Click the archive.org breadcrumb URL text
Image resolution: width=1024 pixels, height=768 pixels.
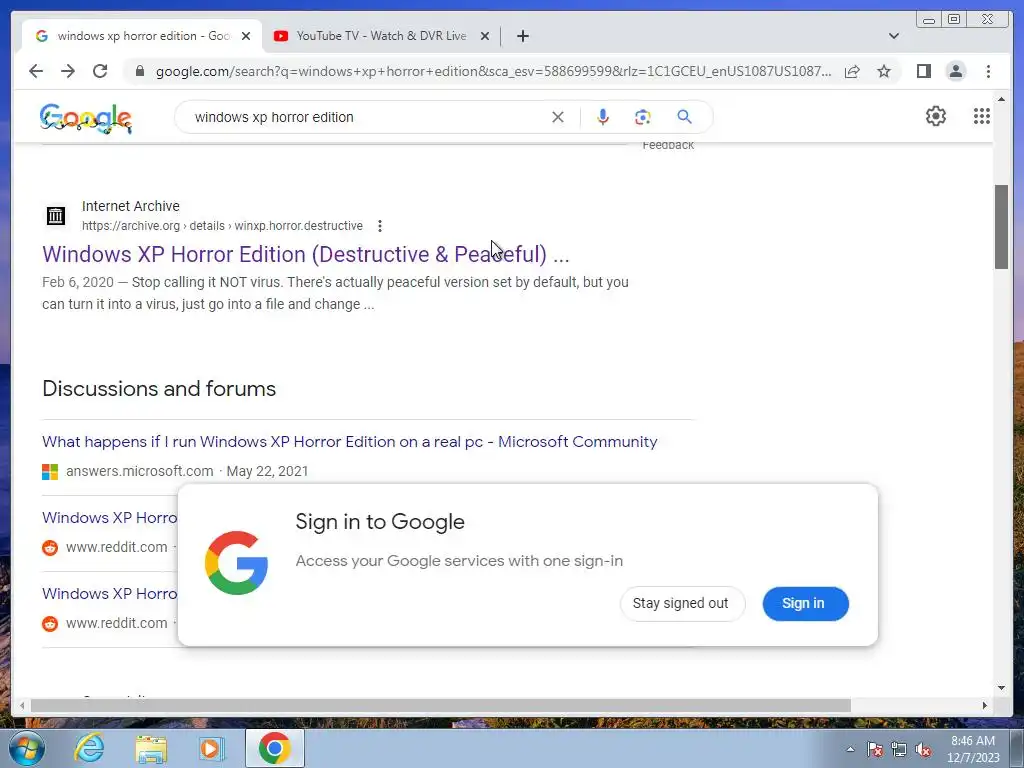pos(222,226)
